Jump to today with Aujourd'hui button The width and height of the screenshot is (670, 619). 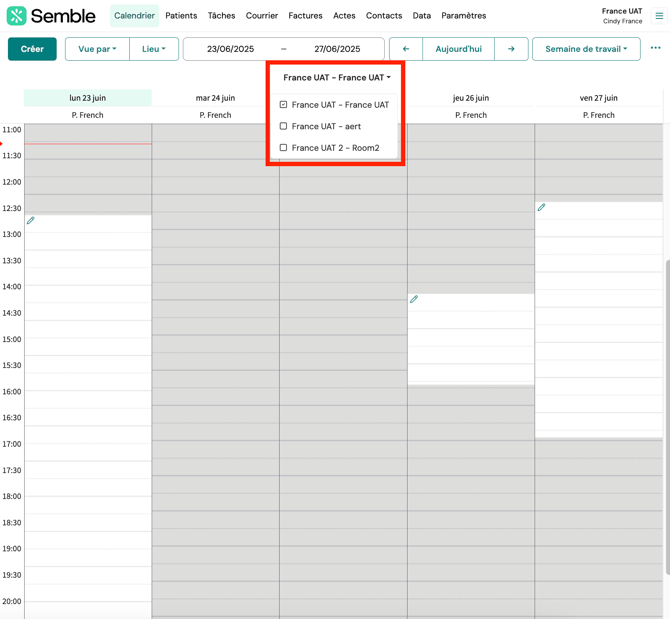(458, 49)
